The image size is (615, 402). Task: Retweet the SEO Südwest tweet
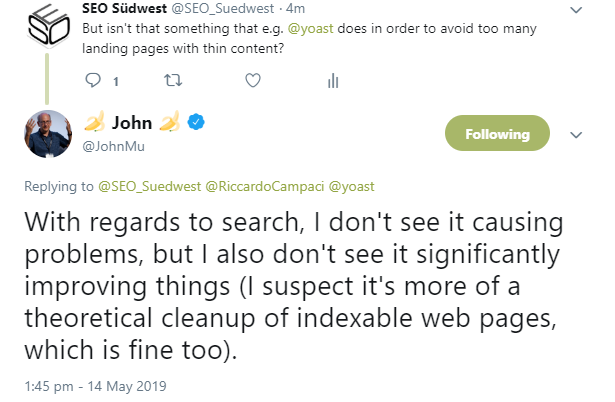click(173, 79)
